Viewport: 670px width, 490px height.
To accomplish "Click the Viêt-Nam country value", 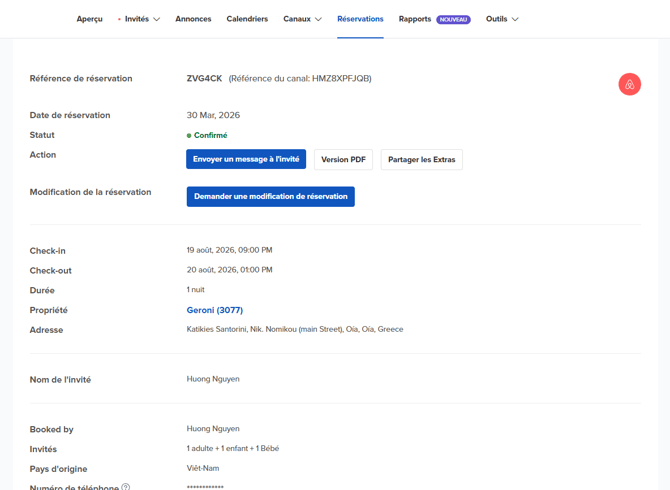I will tap(203, 468).
